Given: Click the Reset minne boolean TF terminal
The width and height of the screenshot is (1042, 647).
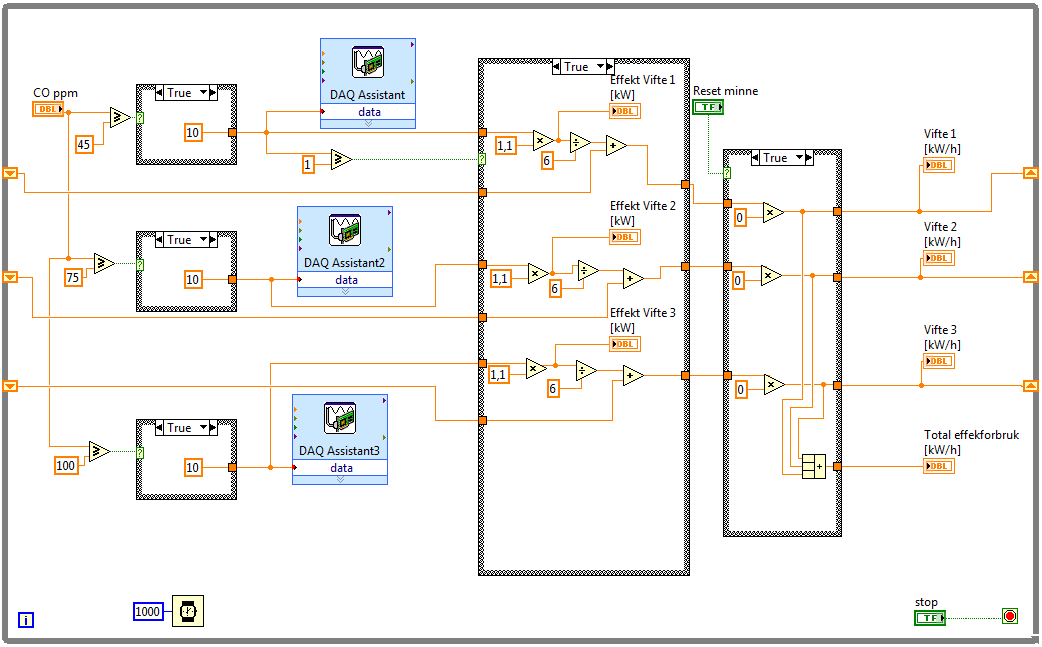Looking at the screenshot, I should [x=708, y=107].
